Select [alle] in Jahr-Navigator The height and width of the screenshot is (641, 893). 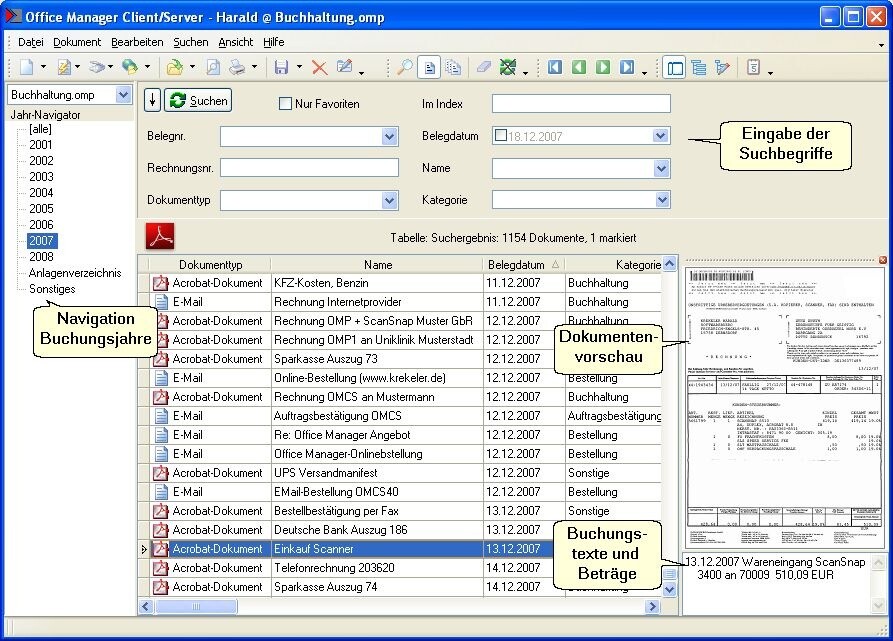[40, 129]
